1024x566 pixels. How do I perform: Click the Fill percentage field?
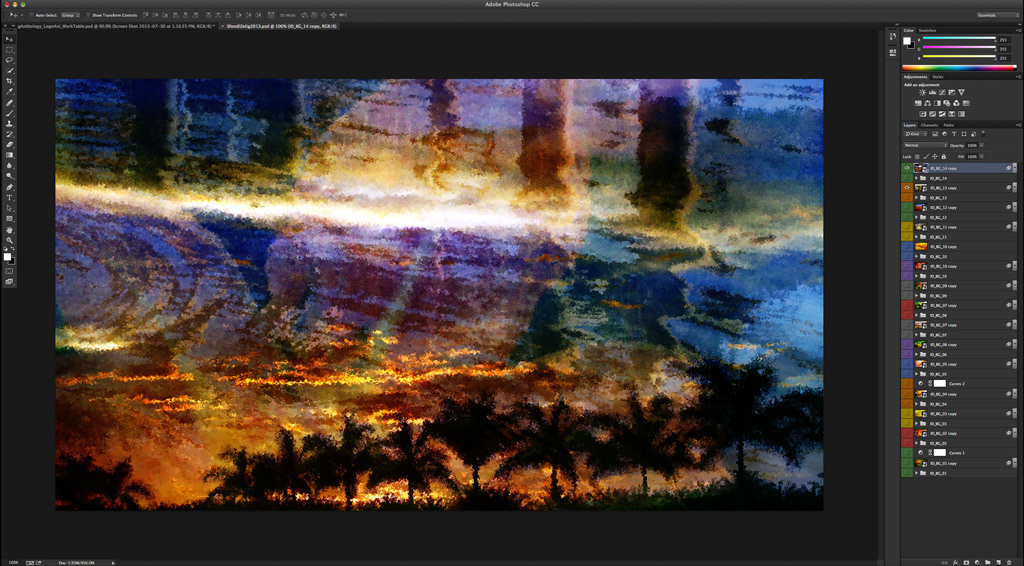tap(972, 157)
